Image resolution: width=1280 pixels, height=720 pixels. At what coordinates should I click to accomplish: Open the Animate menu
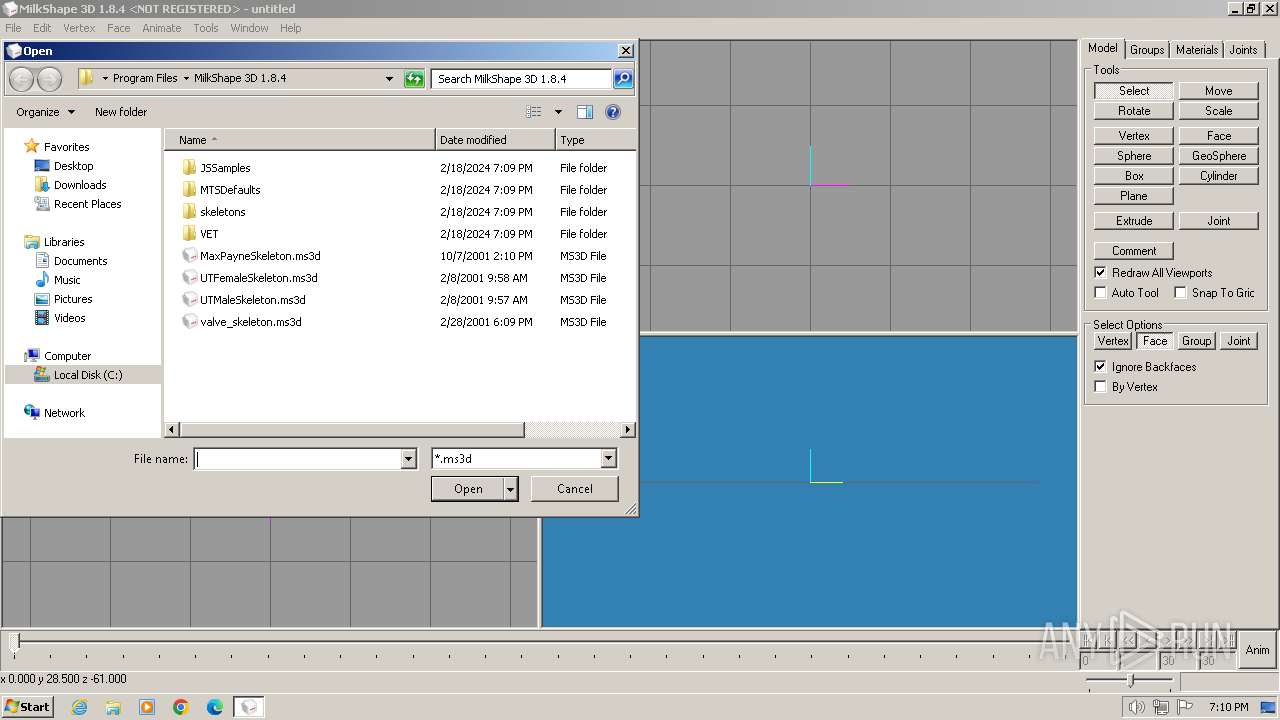coord(161,28)
